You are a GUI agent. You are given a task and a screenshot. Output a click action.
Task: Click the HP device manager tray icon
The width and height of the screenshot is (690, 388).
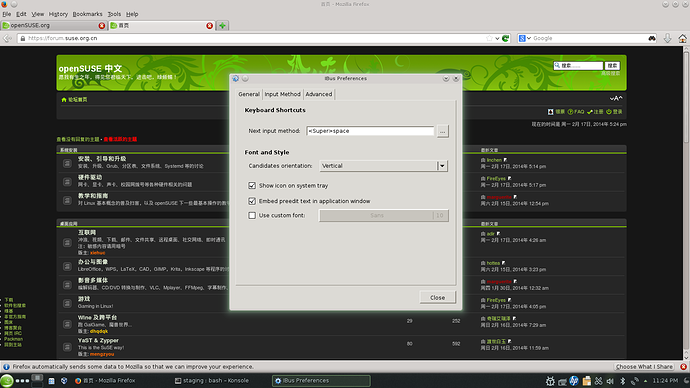coord(574,381)
